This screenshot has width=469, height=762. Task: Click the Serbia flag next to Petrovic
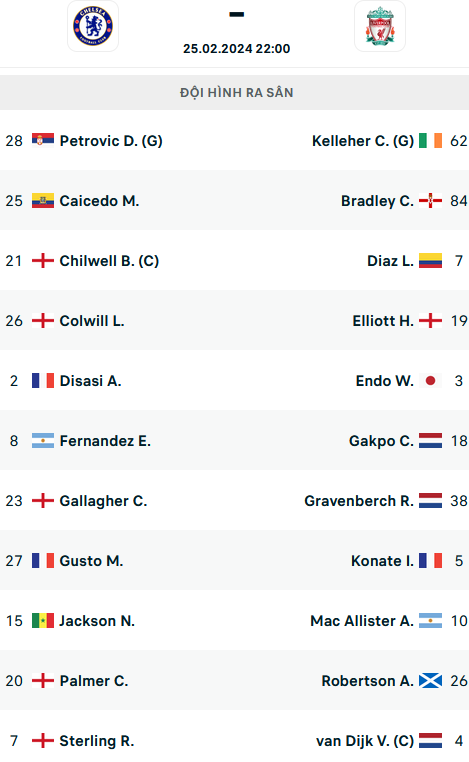(43, 140)
